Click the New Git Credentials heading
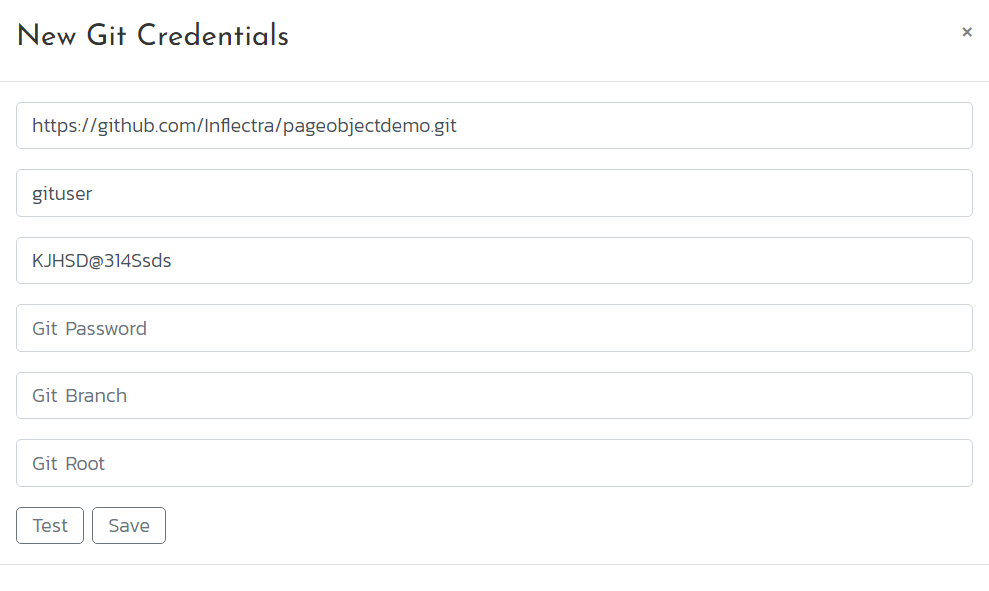 (153, 36)
